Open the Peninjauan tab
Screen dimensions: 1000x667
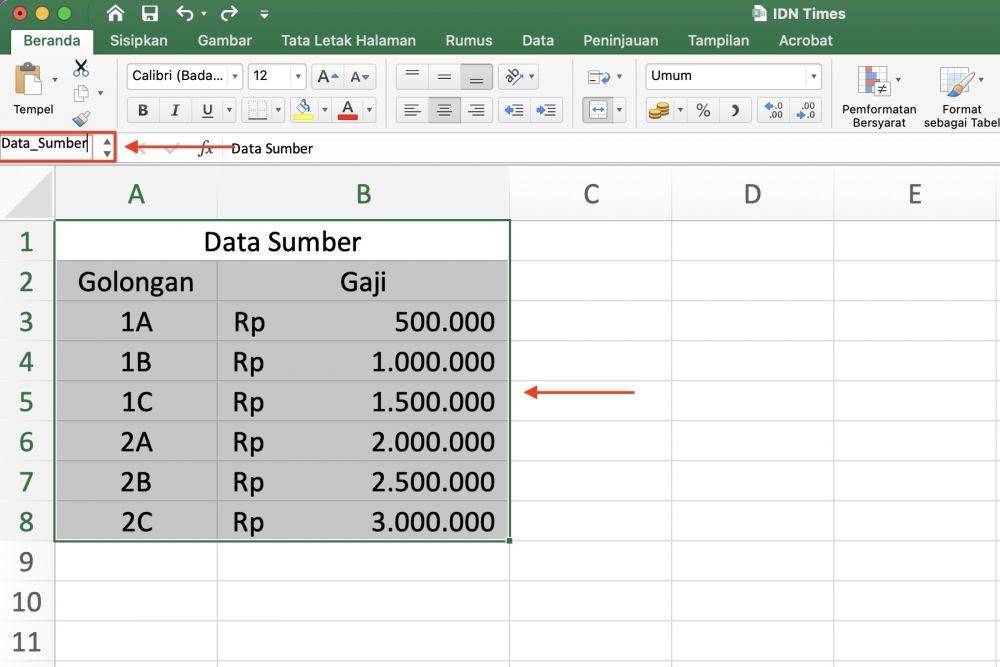(621, 40)
